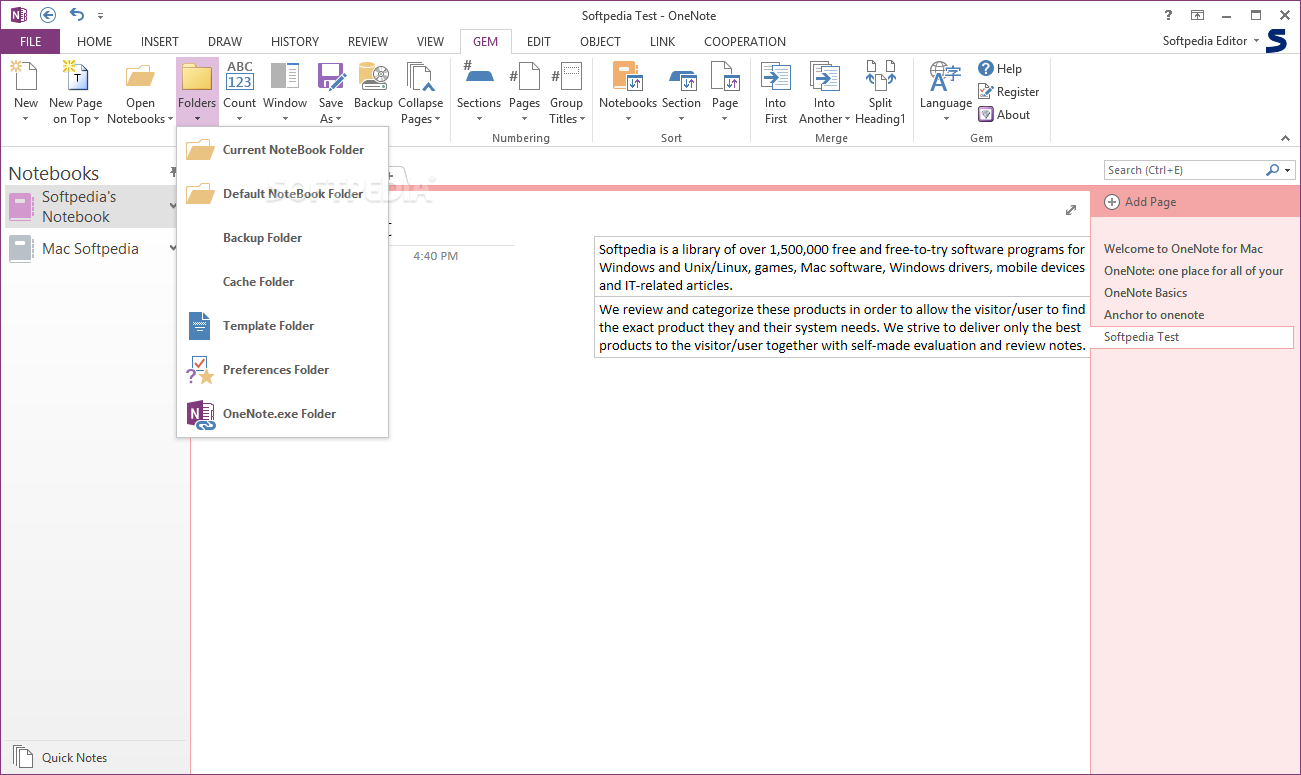Screen dimensions: 1301x775
Task: Click the Quick Notes button
Action: pyautogui.click(x=60, y=757)
